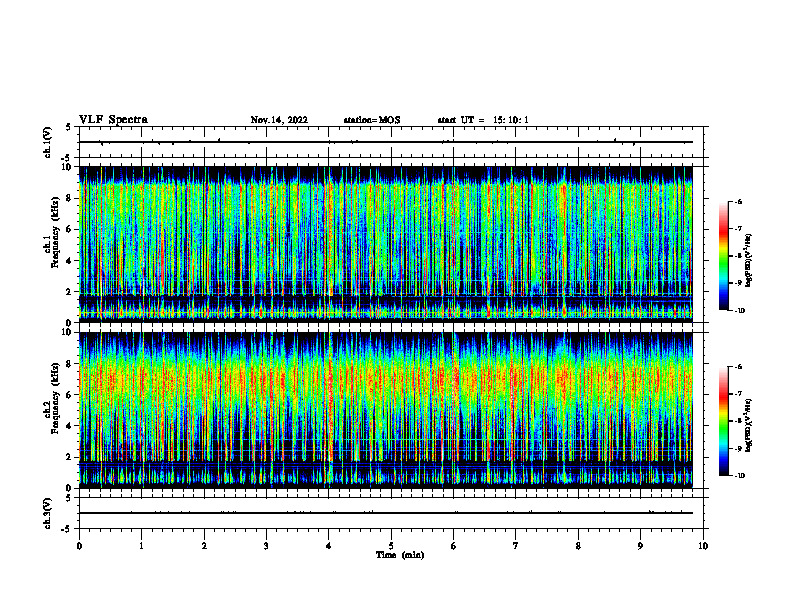Click the ch.1(V) axis label
Image resolution: width=792 pixels, height=612 pixels.
(x=48, y=142)
